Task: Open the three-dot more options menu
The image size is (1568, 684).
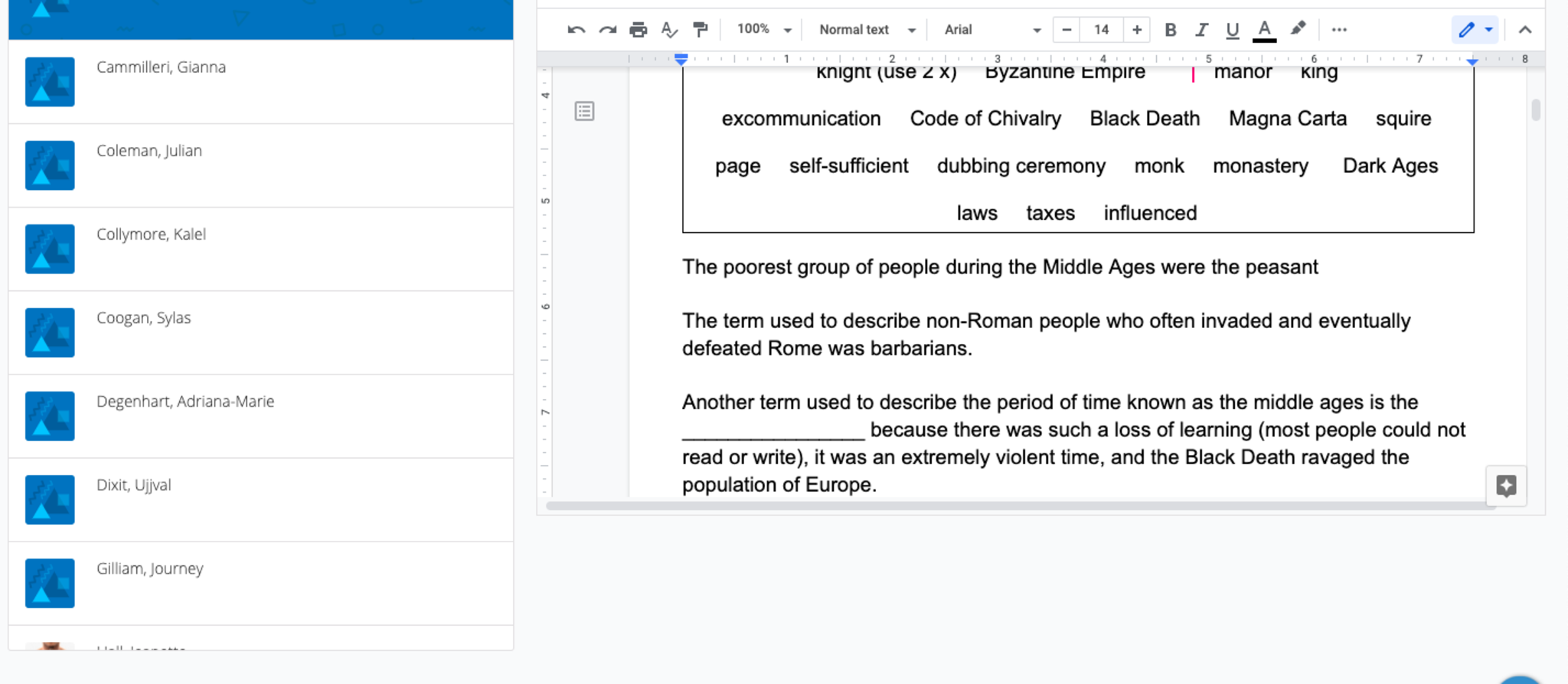Action: pyautogui.click(x=1338, y=30)
